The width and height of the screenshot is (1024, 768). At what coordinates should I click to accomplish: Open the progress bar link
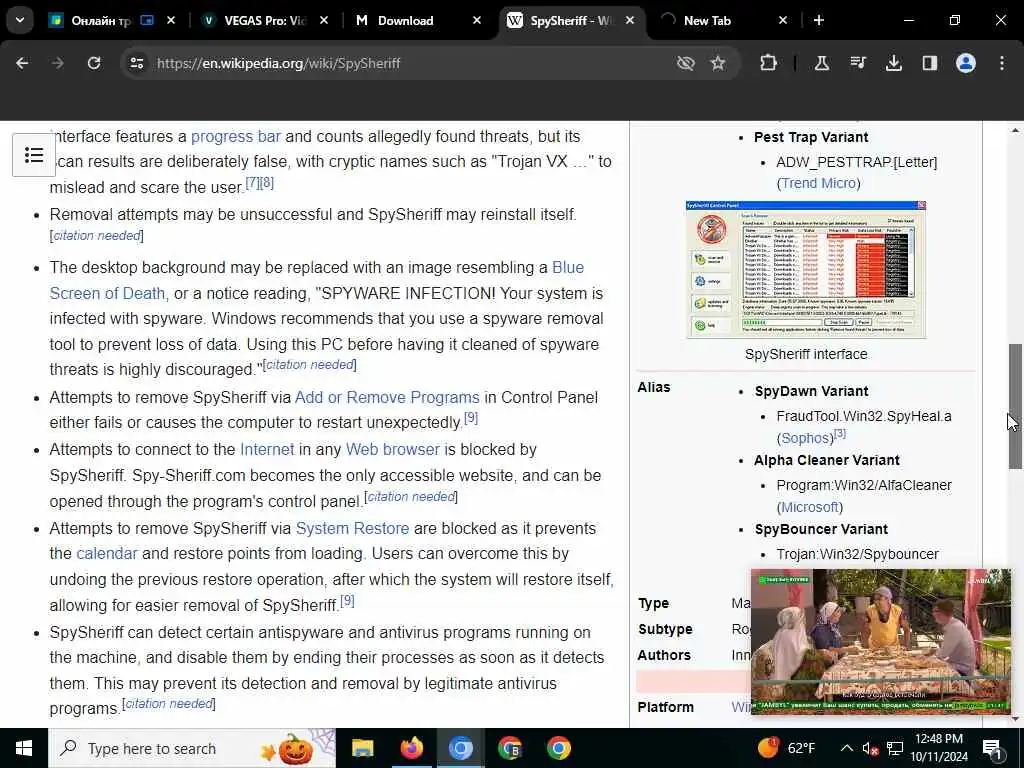[x=236, y=136]
